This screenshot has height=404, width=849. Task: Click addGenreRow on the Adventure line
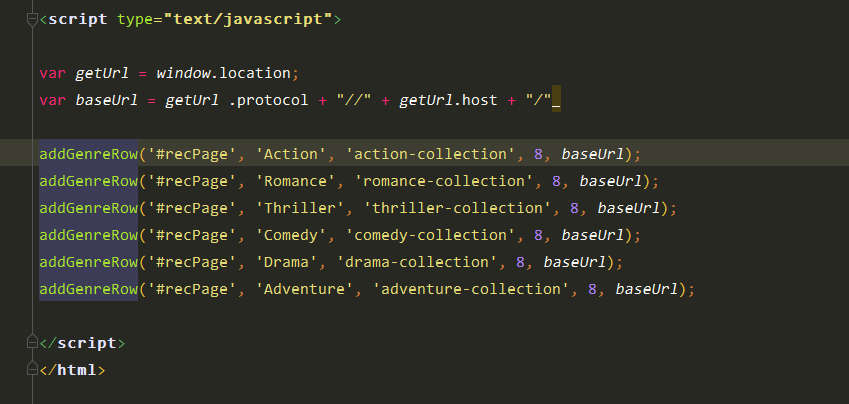[89, 289]
